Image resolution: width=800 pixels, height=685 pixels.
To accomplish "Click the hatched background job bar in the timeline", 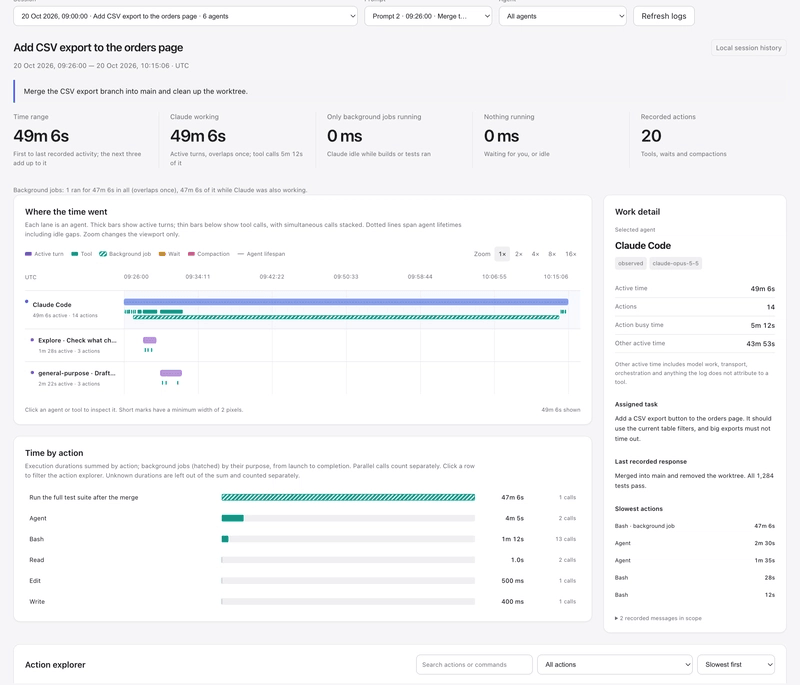I will pyautogui.click(x=346, y=317).
